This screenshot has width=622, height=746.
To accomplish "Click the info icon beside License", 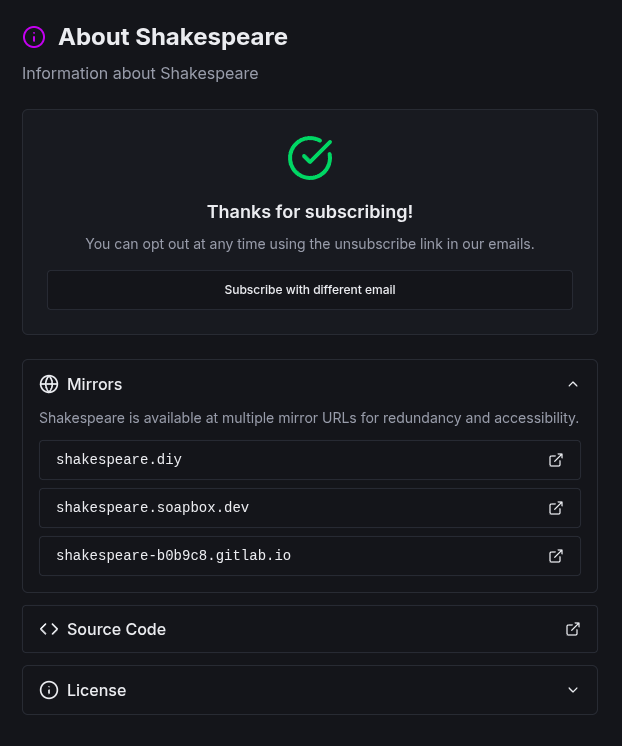I will 49,690.
